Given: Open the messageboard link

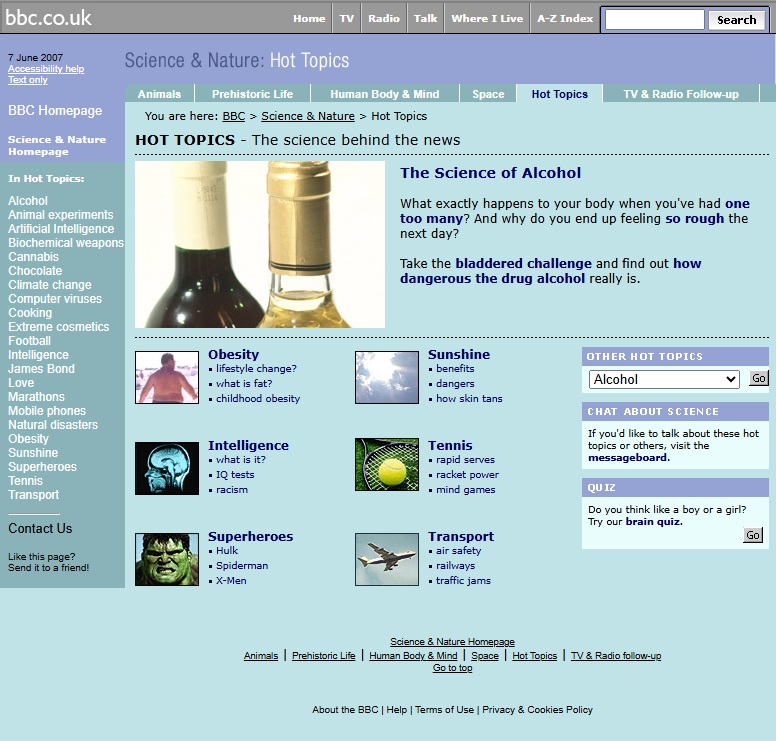Looking at the screenshot, I should [629, 458].
